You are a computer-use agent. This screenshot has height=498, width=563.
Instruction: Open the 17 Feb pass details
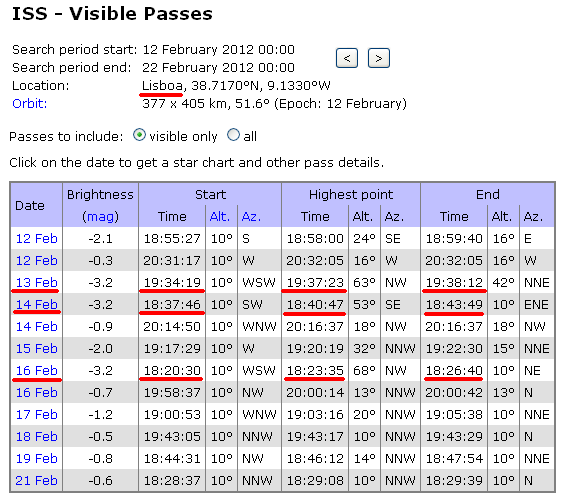36,415
